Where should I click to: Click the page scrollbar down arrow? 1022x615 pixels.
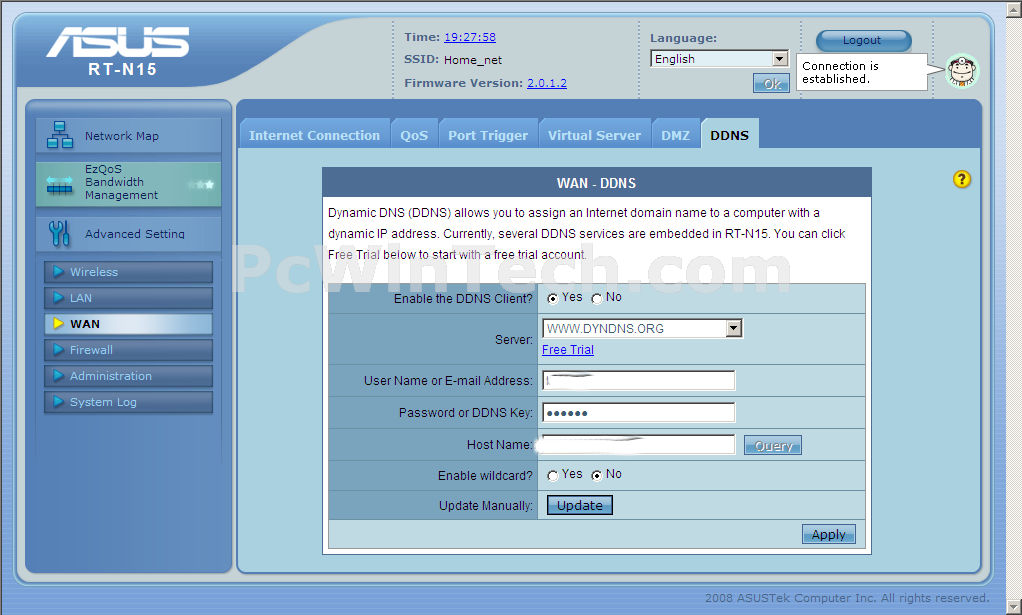(x=1014, y=607)
